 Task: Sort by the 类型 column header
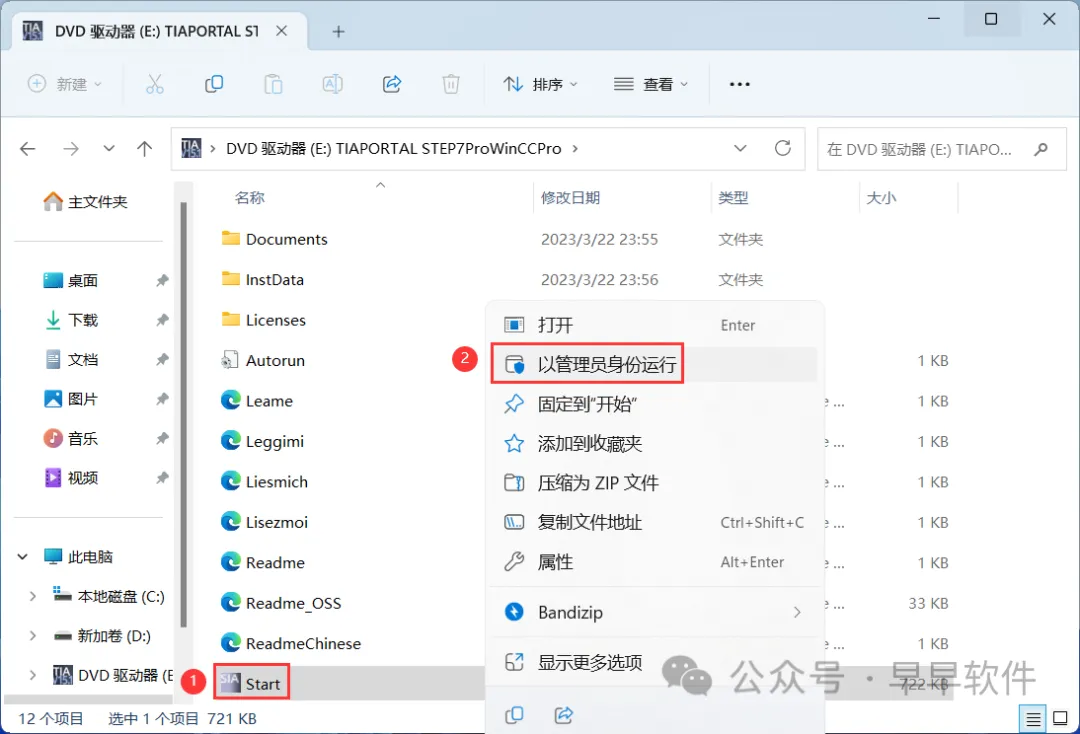(733, 198)
